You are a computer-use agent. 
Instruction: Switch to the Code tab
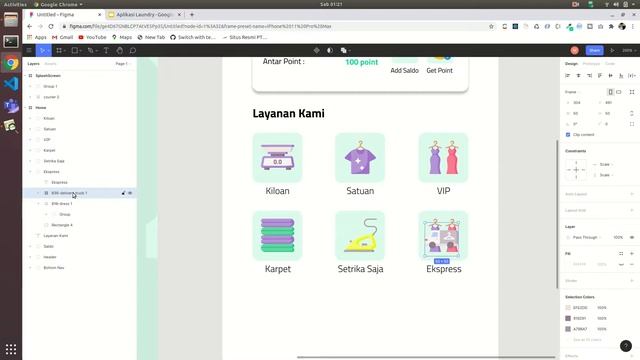609,64
